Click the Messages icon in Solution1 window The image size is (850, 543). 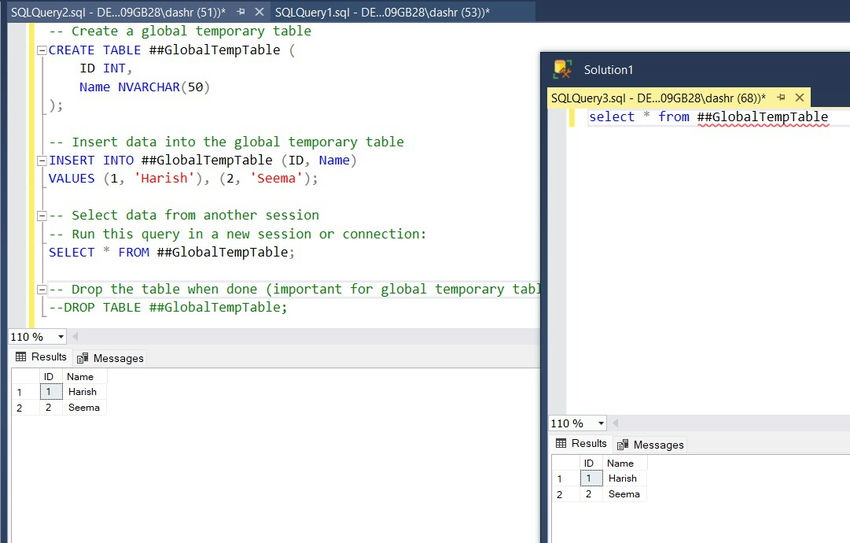(x=623, y=445)
